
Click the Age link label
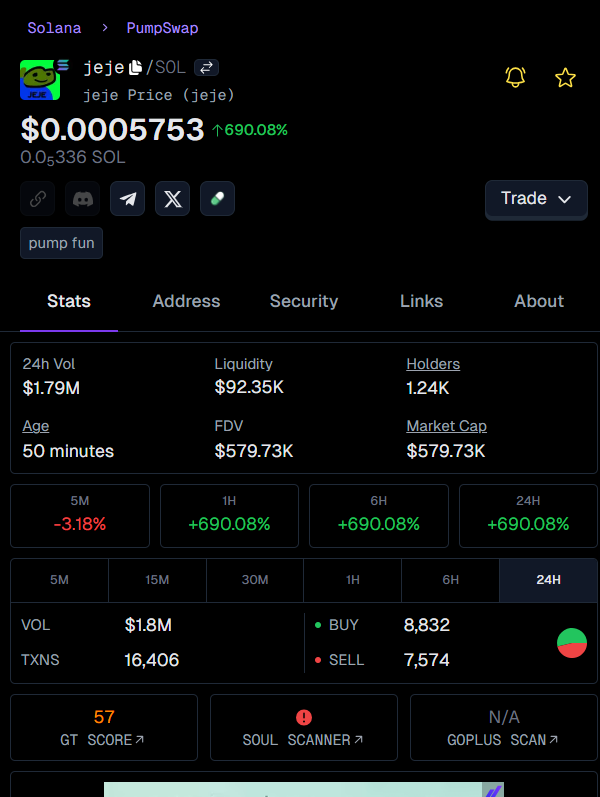coord(36,426)
